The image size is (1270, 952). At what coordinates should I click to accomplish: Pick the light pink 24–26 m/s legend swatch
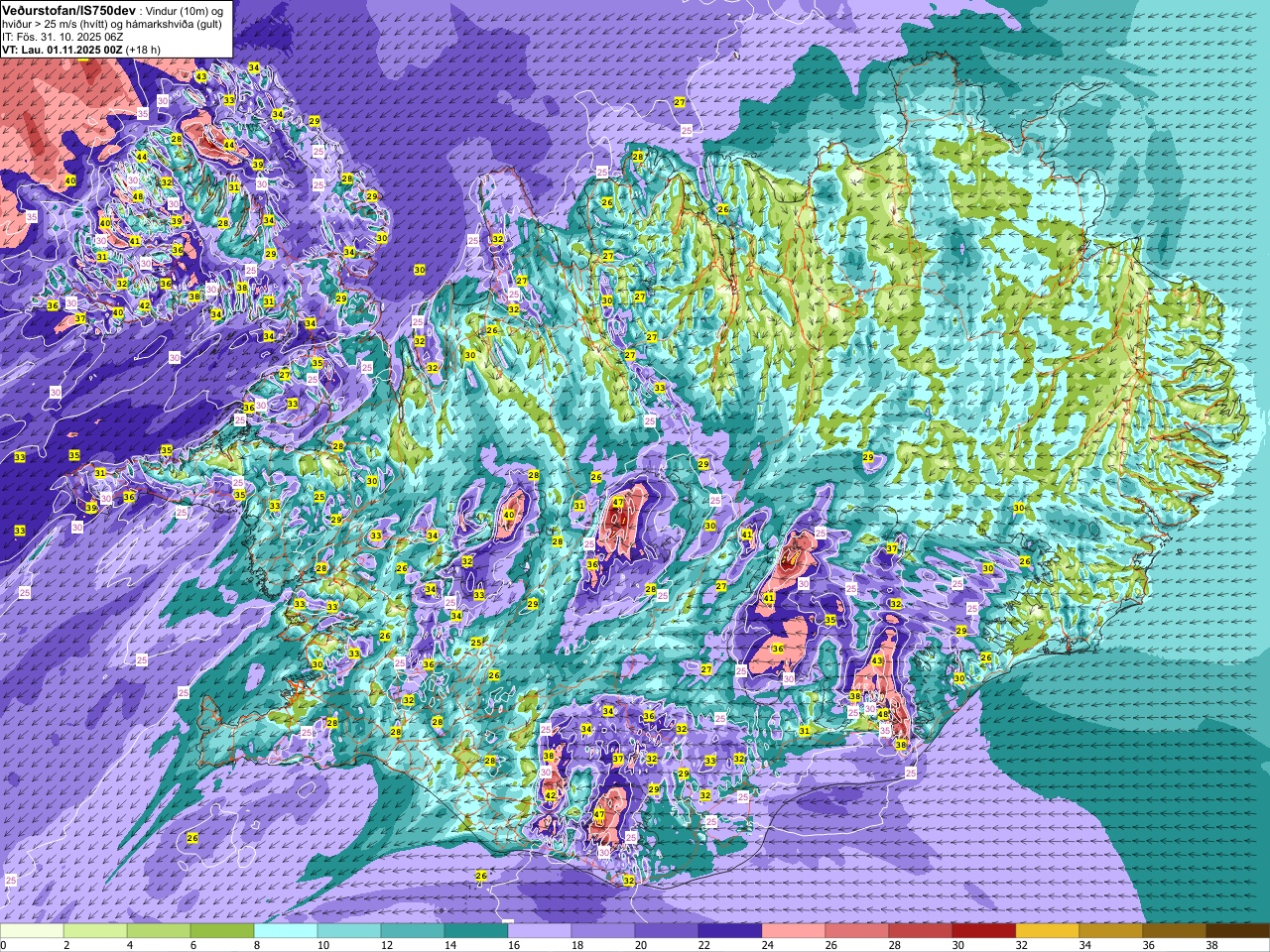794,931
